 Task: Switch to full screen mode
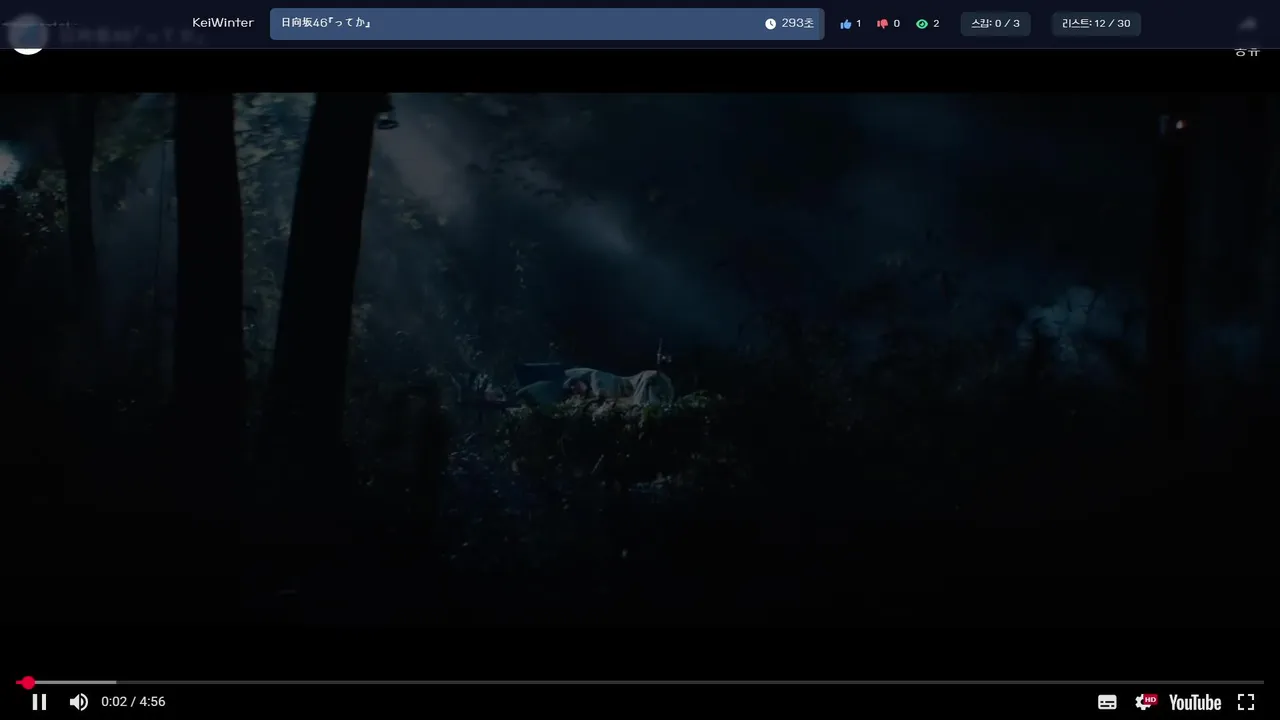coord(1246,702)
